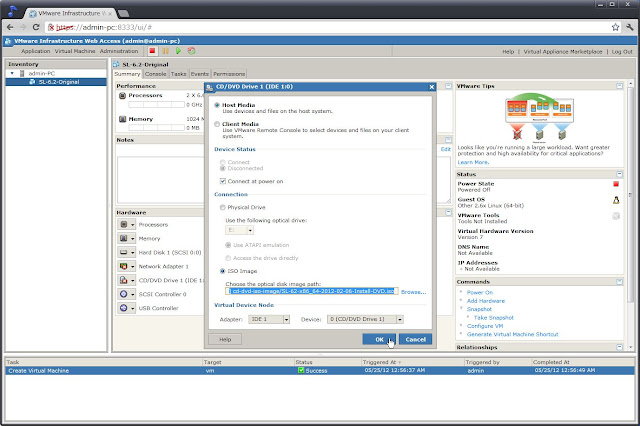Click OK in the CD/DVD Drive dialog
The image size is (640, 426).
click(379, 339)
